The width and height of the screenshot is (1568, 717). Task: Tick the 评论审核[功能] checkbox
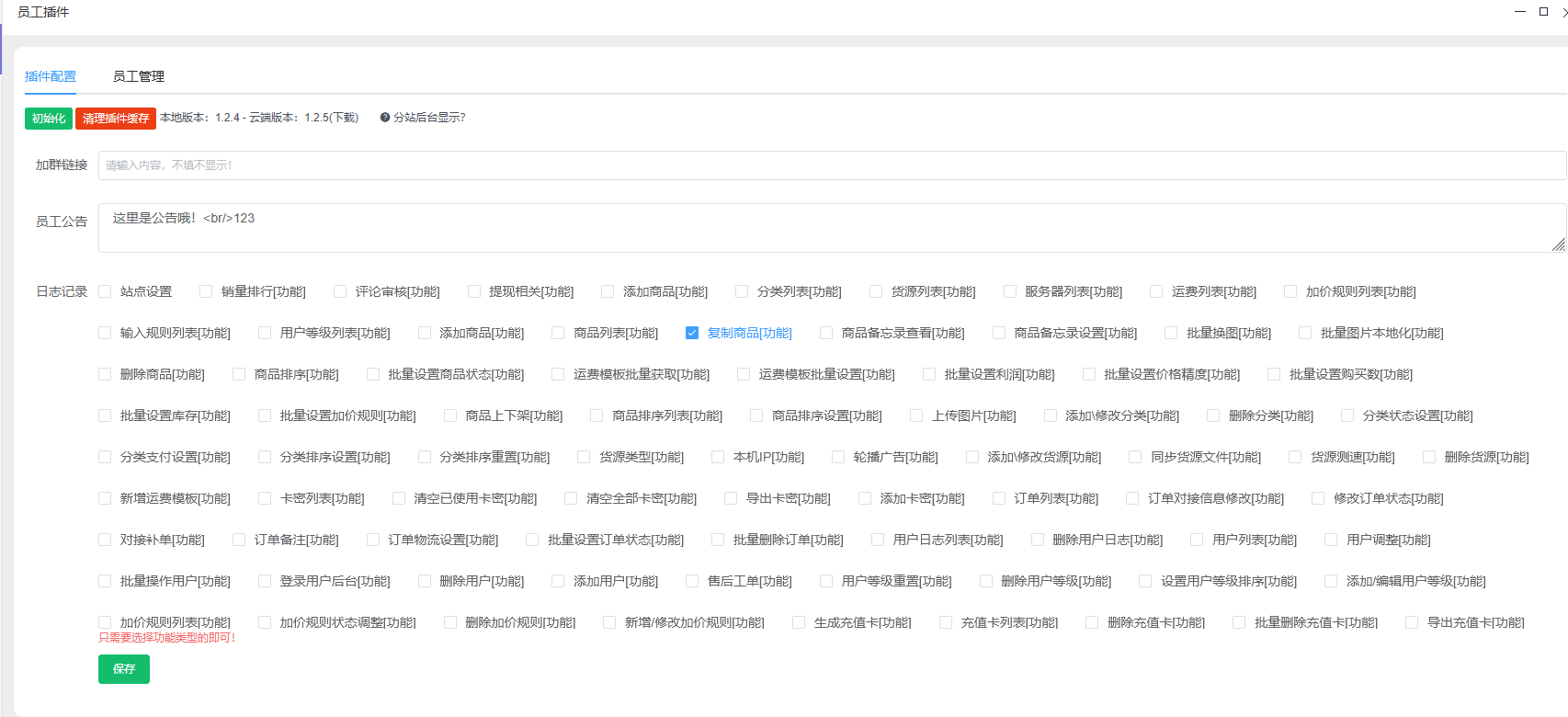pos(340,291)
